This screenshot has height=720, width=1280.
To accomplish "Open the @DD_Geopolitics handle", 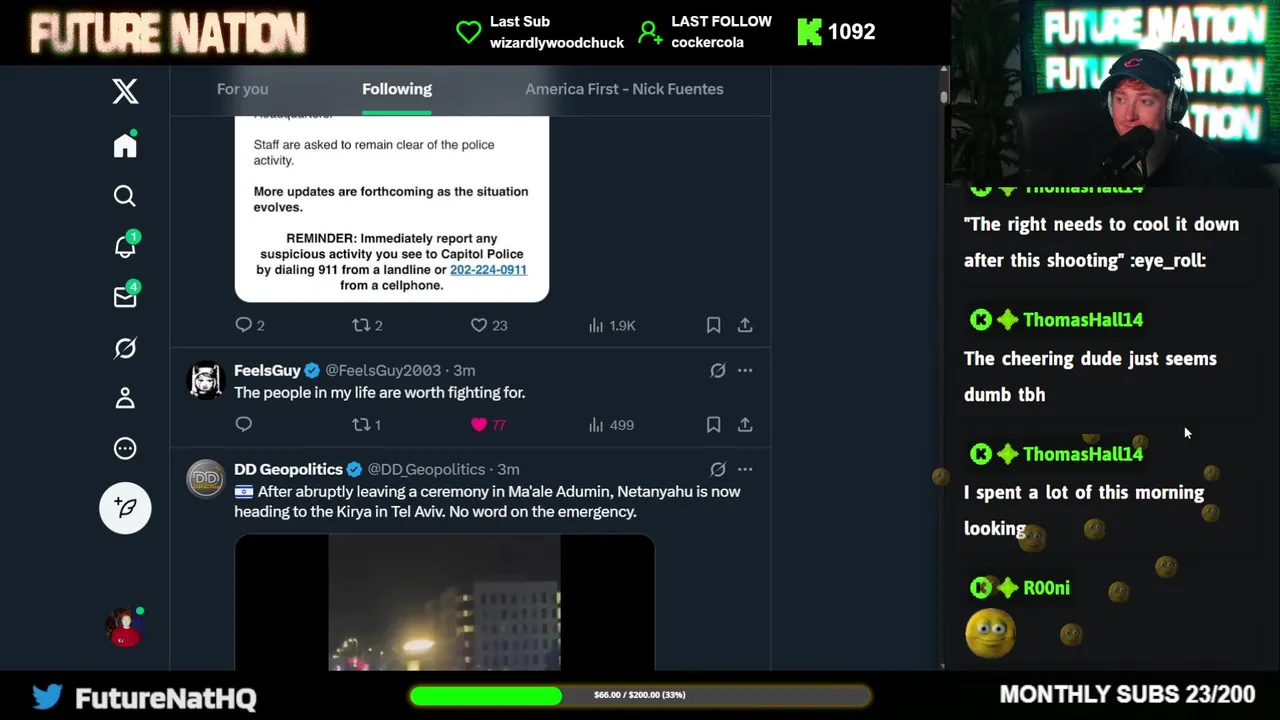I will click(426, 469).
